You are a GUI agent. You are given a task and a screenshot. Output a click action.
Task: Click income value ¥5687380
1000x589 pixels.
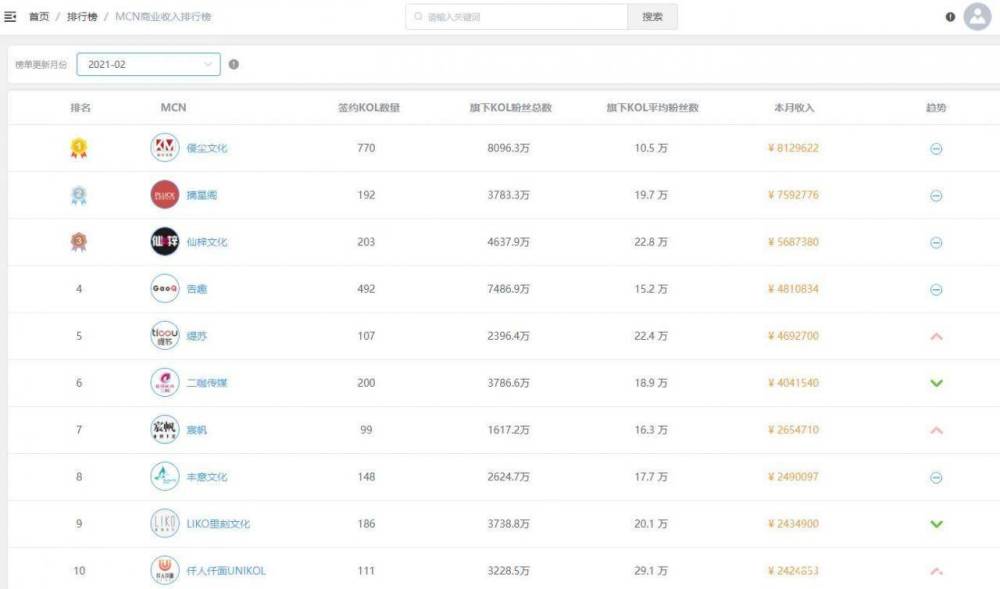[x=793, y=242]
